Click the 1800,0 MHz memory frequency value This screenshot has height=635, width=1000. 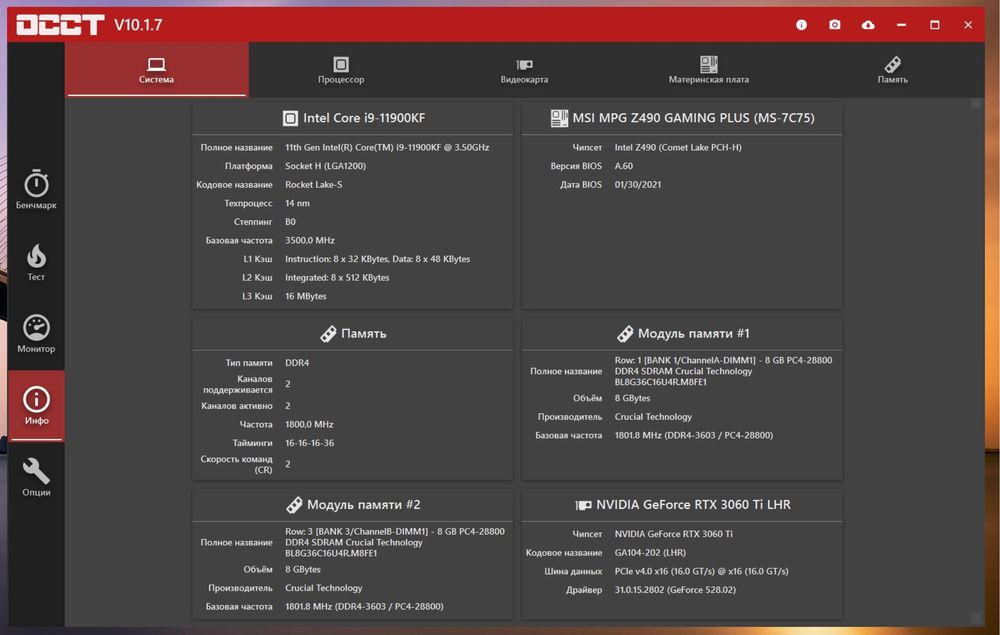[x=309, y=424]
